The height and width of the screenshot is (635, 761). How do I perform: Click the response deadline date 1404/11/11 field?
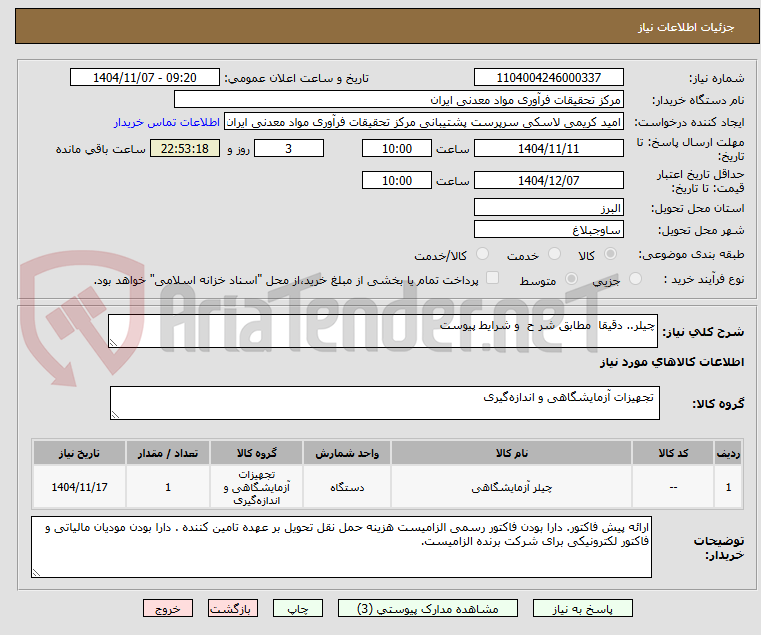(548, 149)
